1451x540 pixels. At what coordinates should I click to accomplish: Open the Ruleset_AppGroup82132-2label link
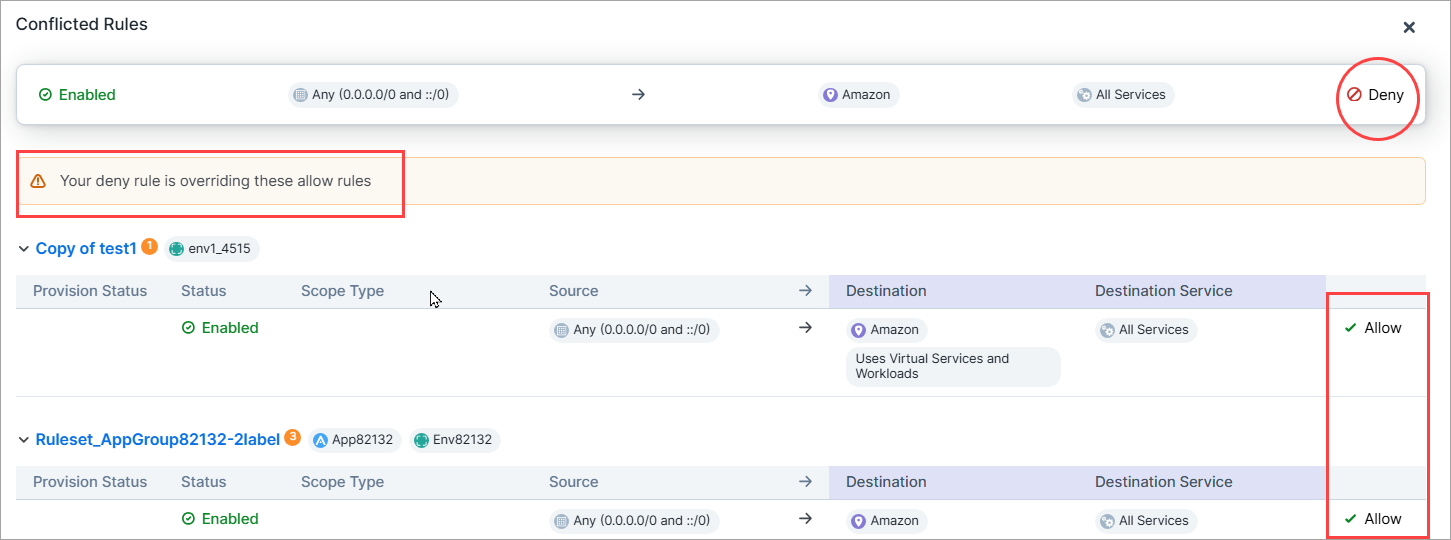158,439
